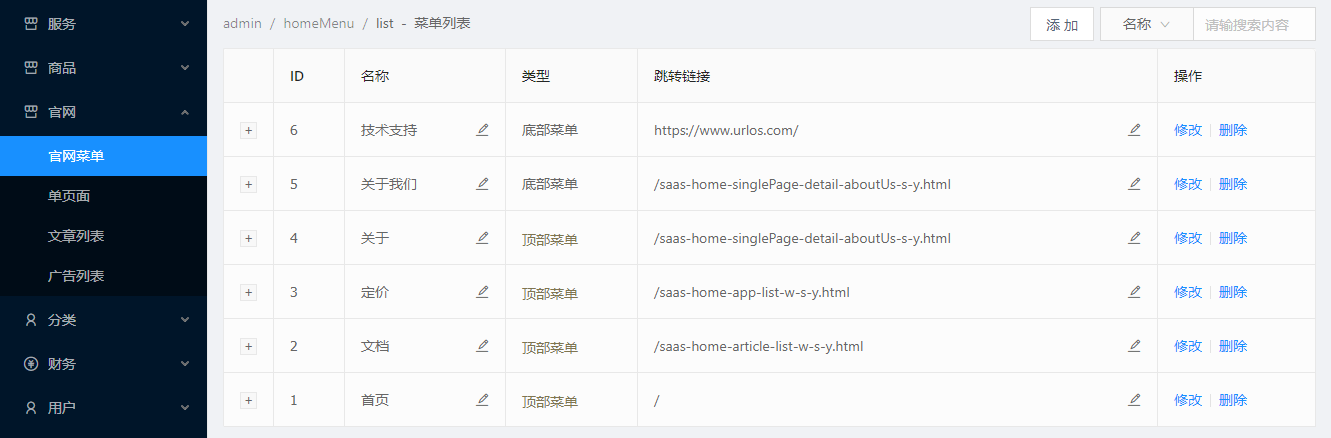1331x438 pixels.
Task: Click 删除 for 定价 row
Action: tap(1233, 292)
